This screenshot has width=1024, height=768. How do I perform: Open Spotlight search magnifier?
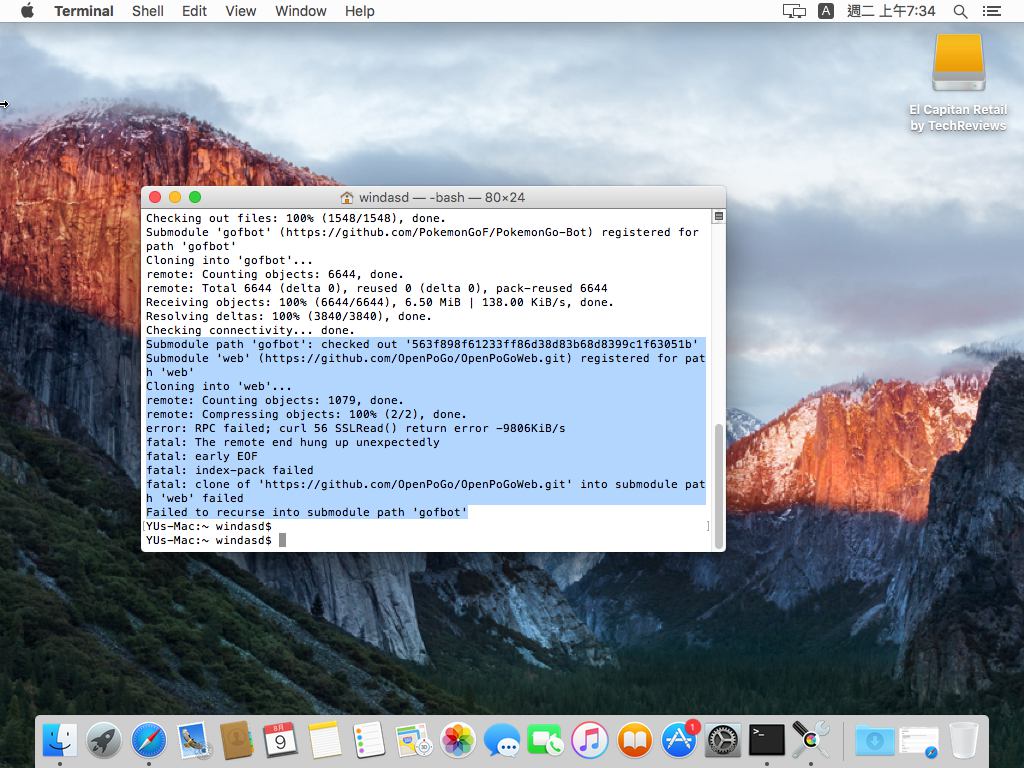(x=960, y=11)
